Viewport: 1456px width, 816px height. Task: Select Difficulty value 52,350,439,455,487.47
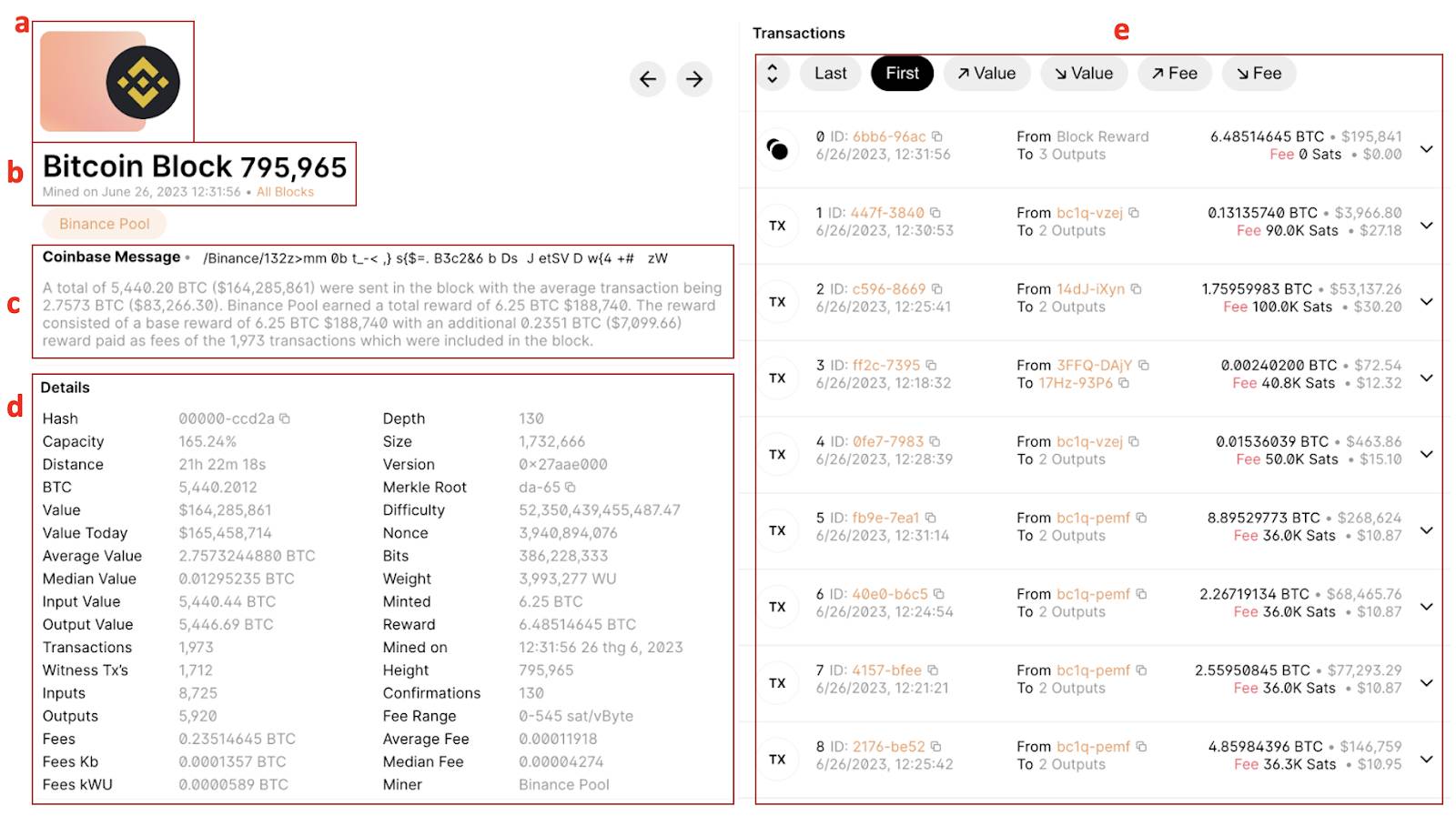coord(600,510)
